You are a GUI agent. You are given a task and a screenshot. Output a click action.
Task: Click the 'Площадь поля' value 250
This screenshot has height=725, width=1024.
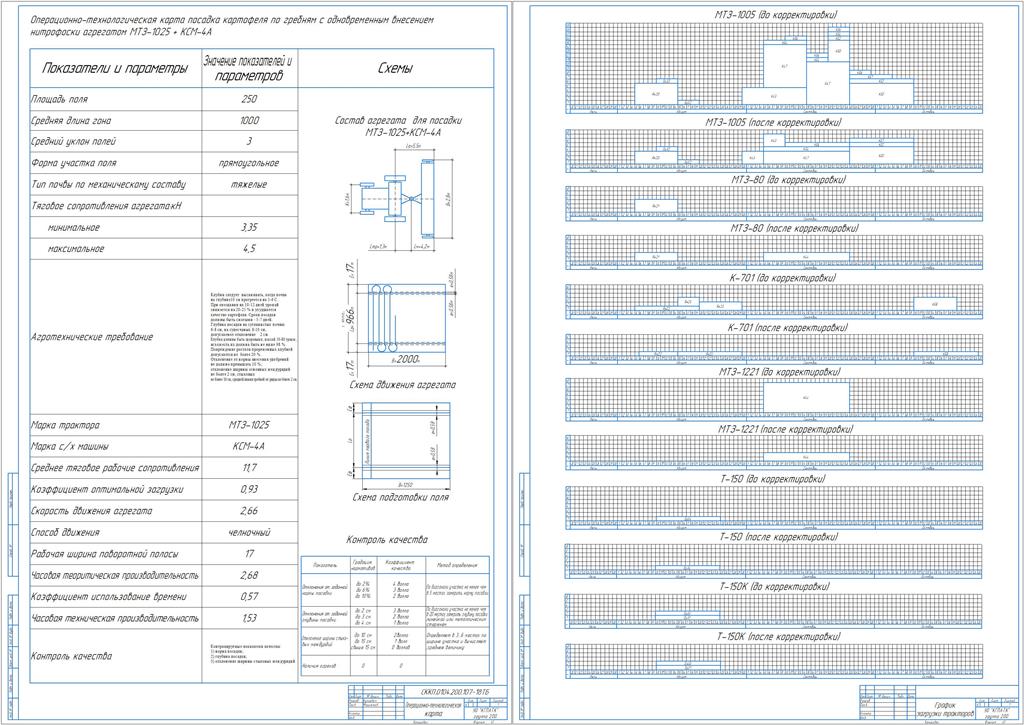coord(248,99)
